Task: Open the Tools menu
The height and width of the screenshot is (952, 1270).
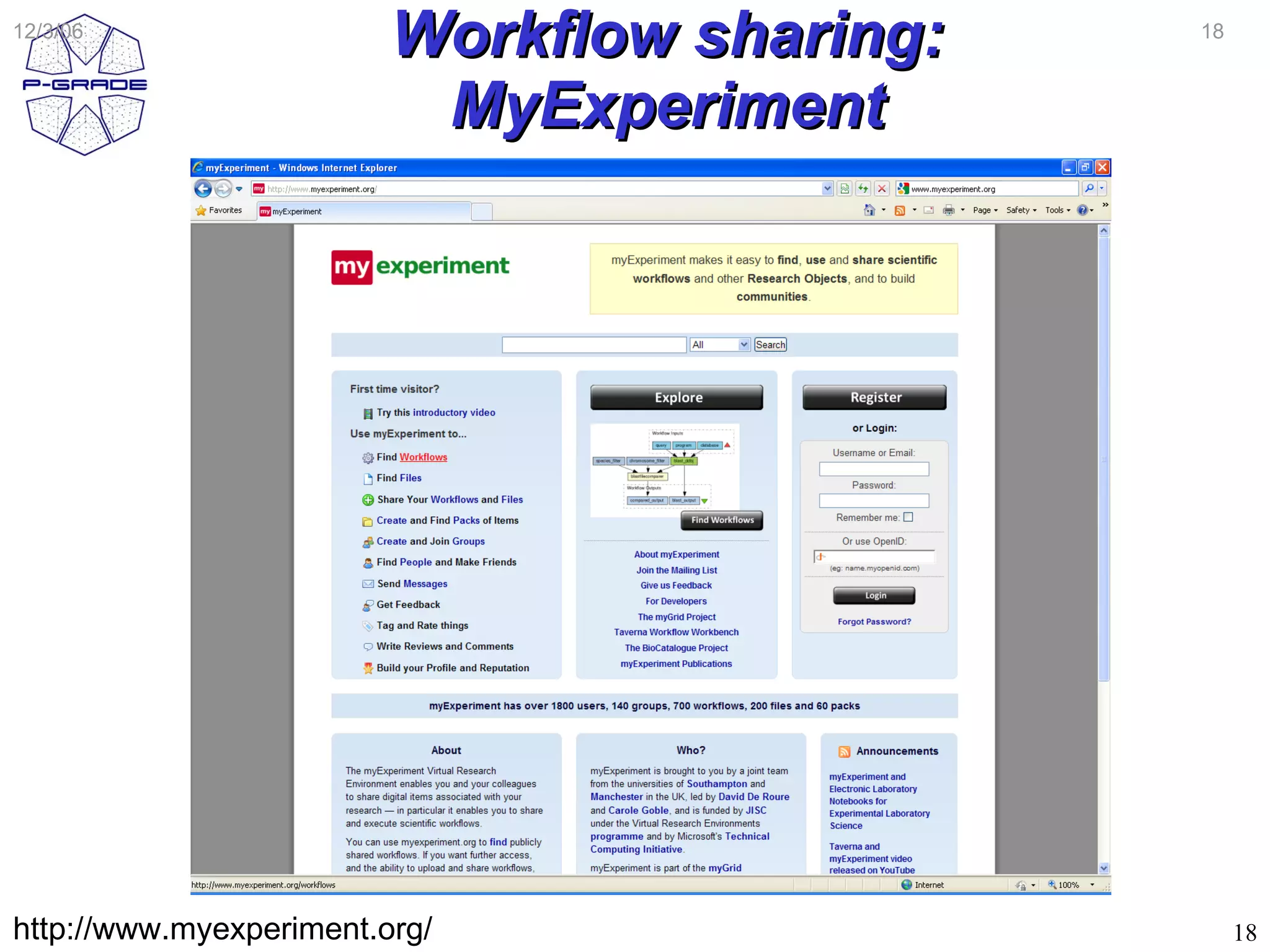Action: (x=1058, y=210)
